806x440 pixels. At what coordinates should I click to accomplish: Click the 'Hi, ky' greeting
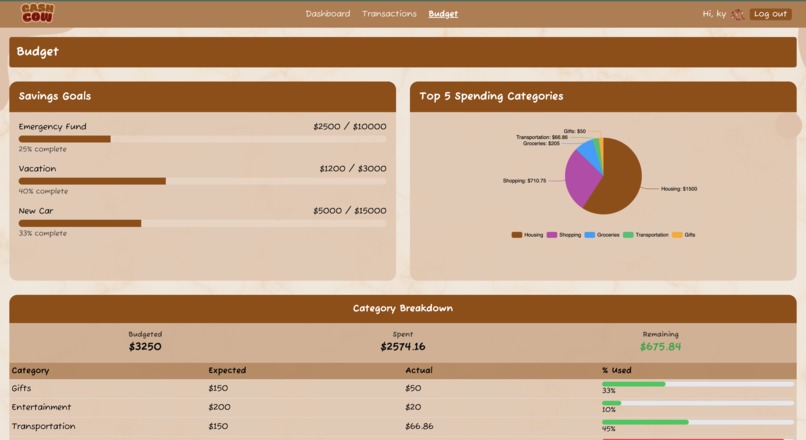pyautogui.click(x=714, y=14)
